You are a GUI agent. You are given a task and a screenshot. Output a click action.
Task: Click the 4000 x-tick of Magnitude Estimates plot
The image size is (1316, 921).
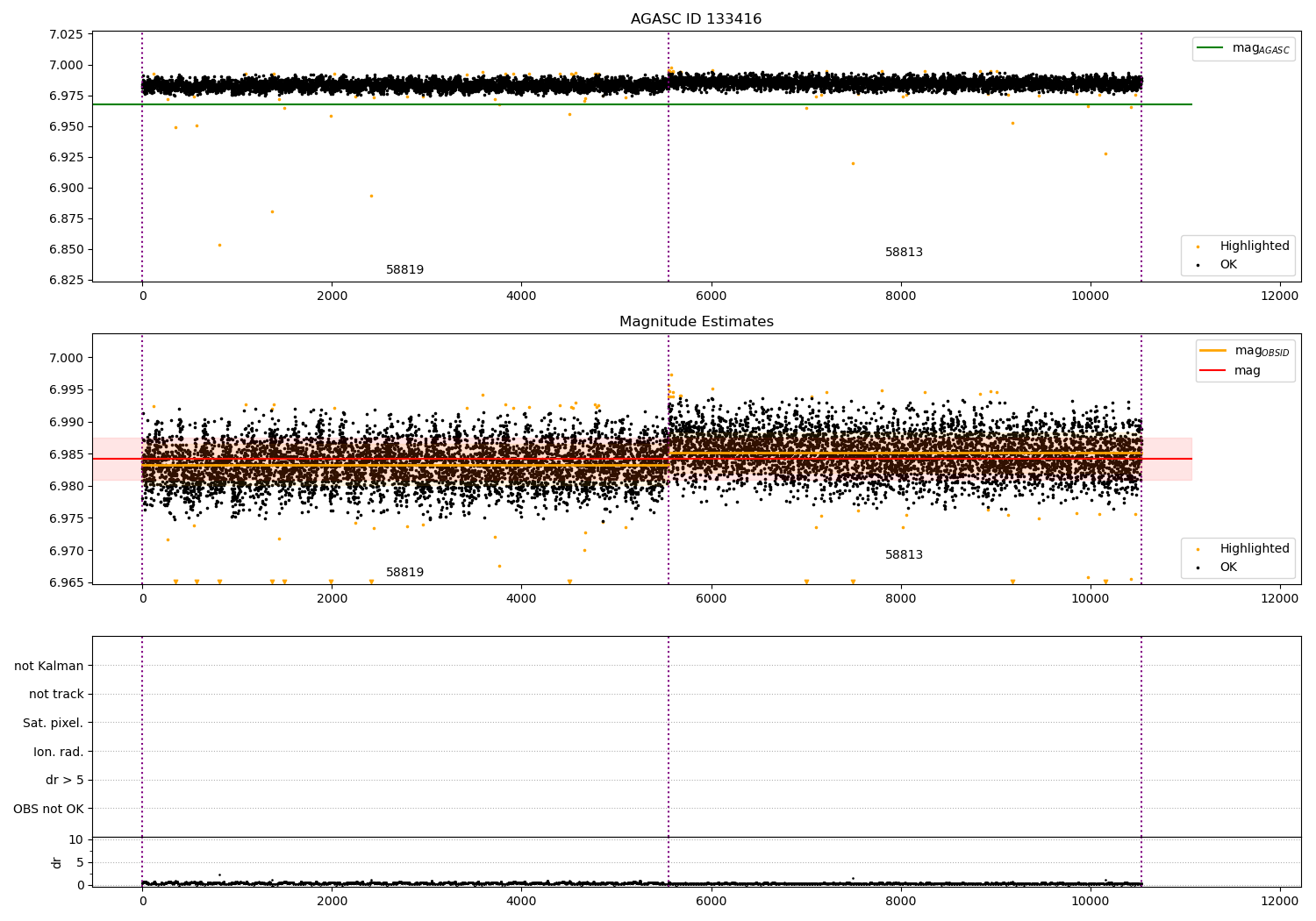pyautogui.click(x=521, y=599)
